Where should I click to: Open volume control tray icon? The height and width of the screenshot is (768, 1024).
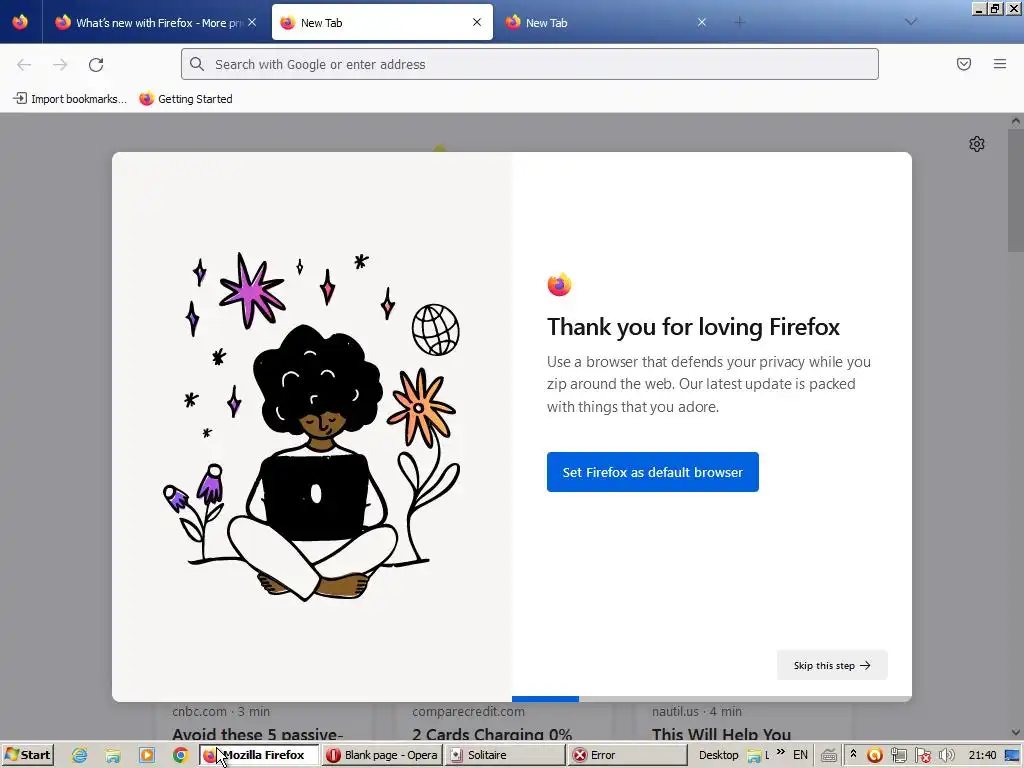pyautogui.click(x=946, y=756)
